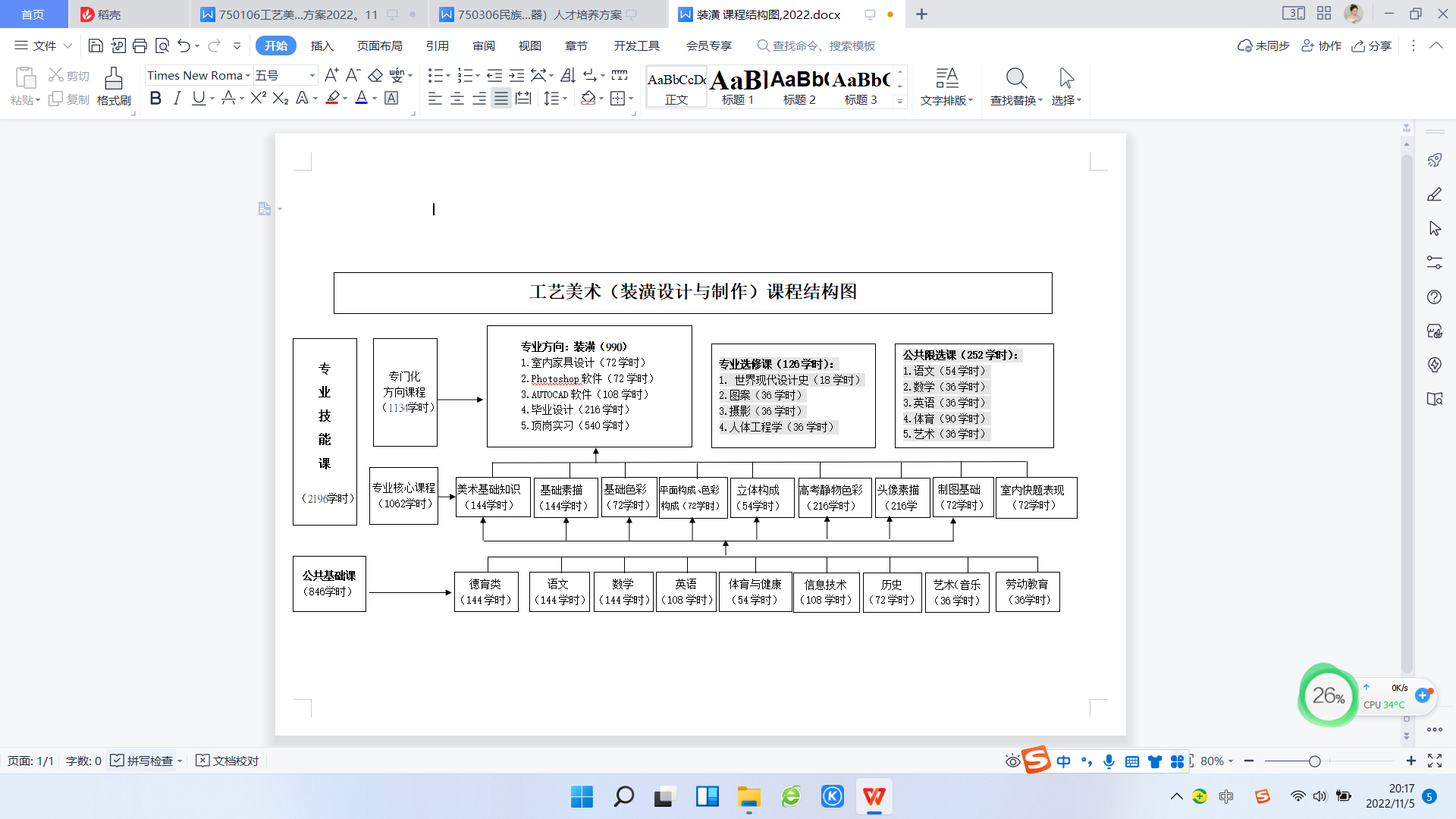Click settings sliders icon in right sidebar

tap(1435, 262)
